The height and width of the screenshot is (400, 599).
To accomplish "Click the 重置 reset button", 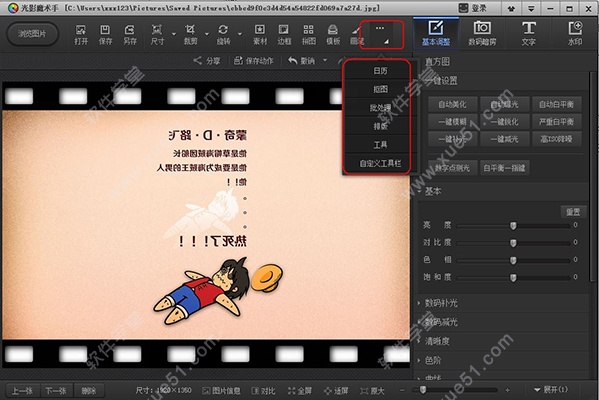I will tap(573, 212).
